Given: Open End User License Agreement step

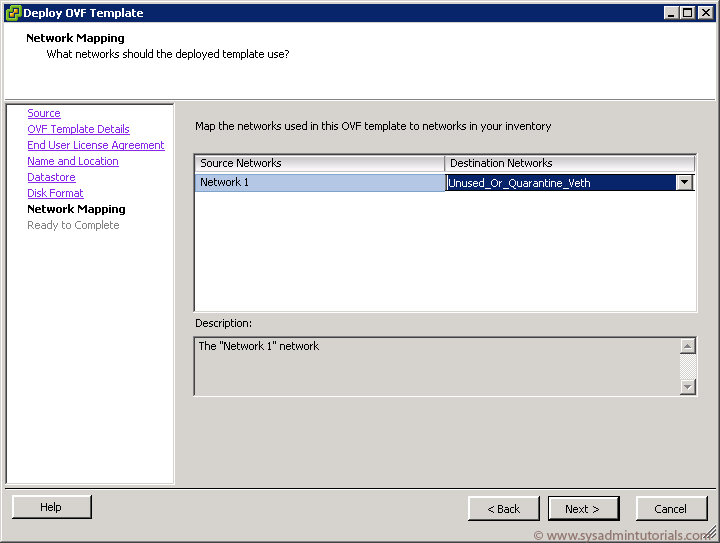Looking at the screenshot, I should 96,145.
